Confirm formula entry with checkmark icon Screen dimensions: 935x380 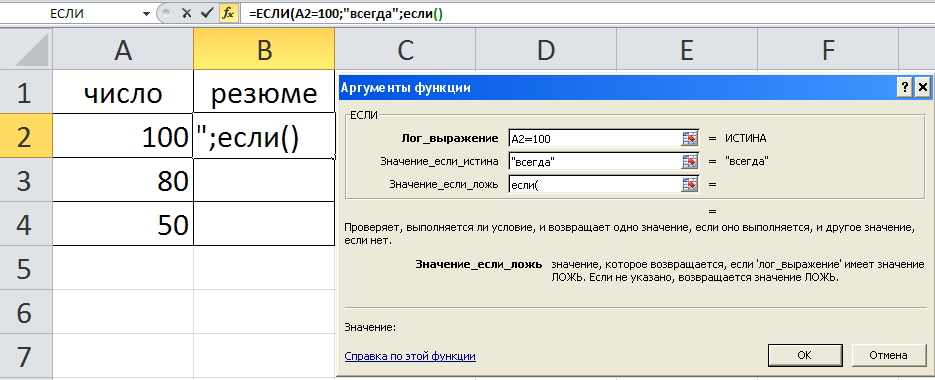pyautogui.click(x=207, y=14)
